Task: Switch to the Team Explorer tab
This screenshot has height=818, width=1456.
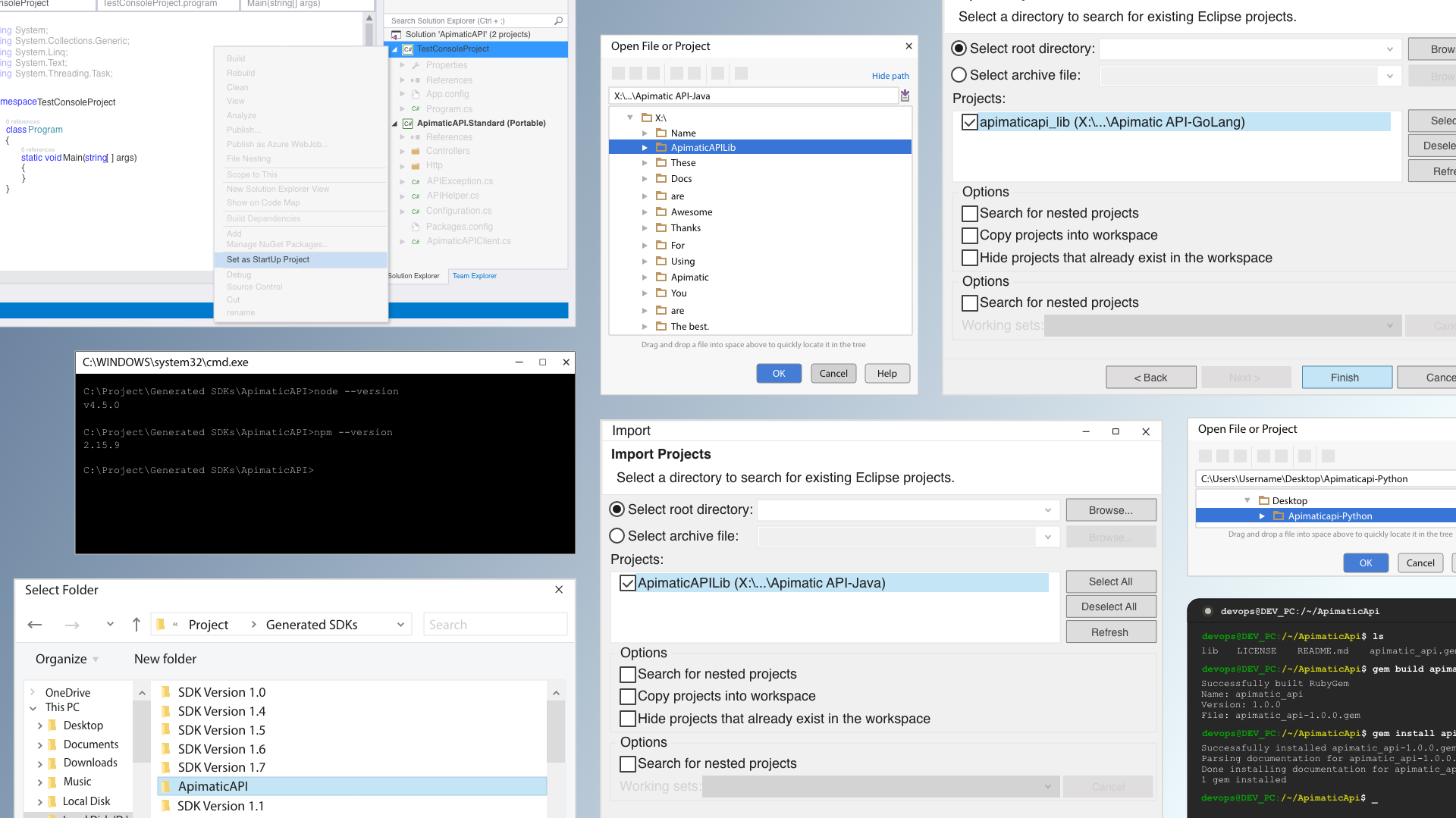Action: click(475, 276)
